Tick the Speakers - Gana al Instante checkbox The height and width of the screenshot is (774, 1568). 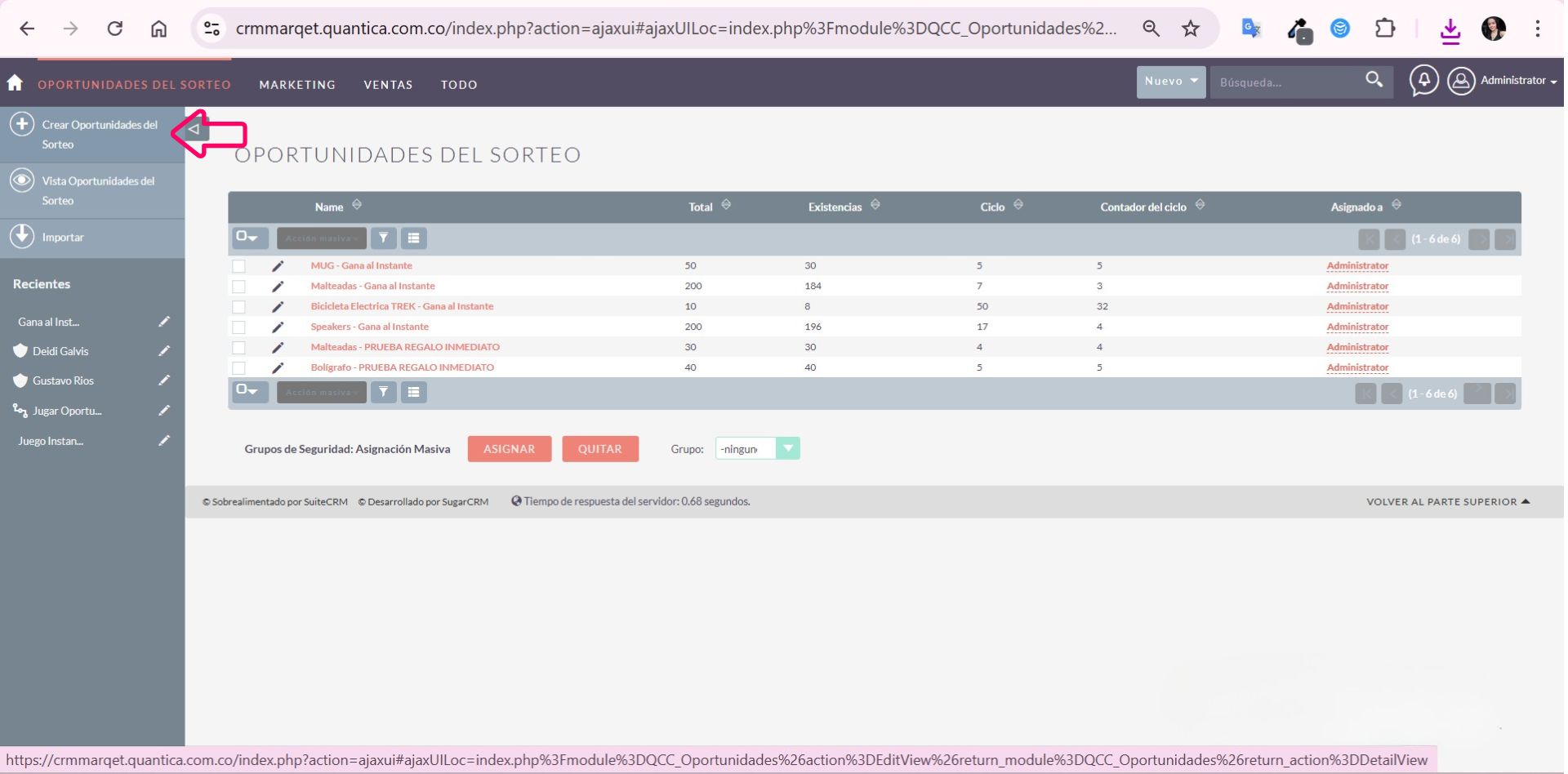point(238,327)
